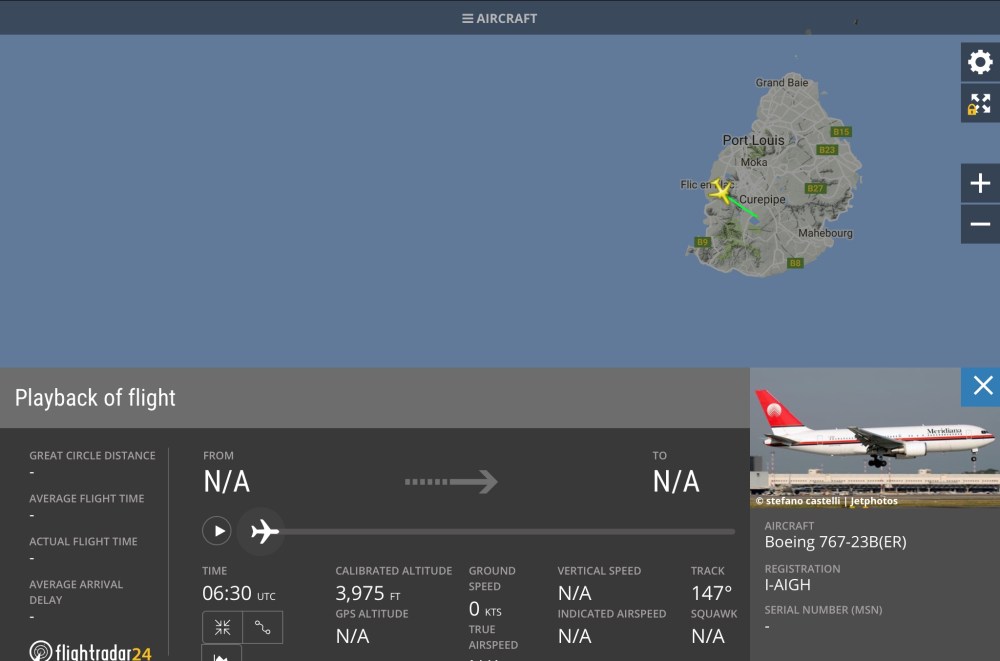Viewport: 1000px width, 661px height.
Task: Click the Port Louis map label
Action: 754,140
